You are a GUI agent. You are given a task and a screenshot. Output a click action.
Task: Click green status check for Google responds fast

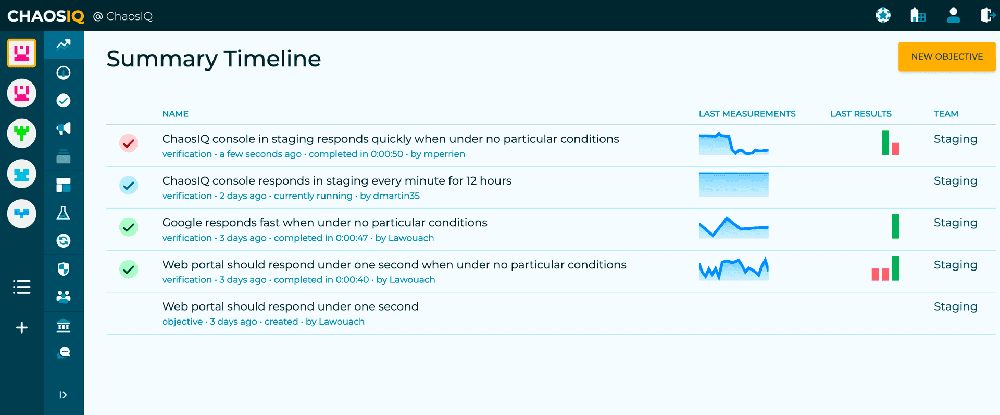point(129,227)
